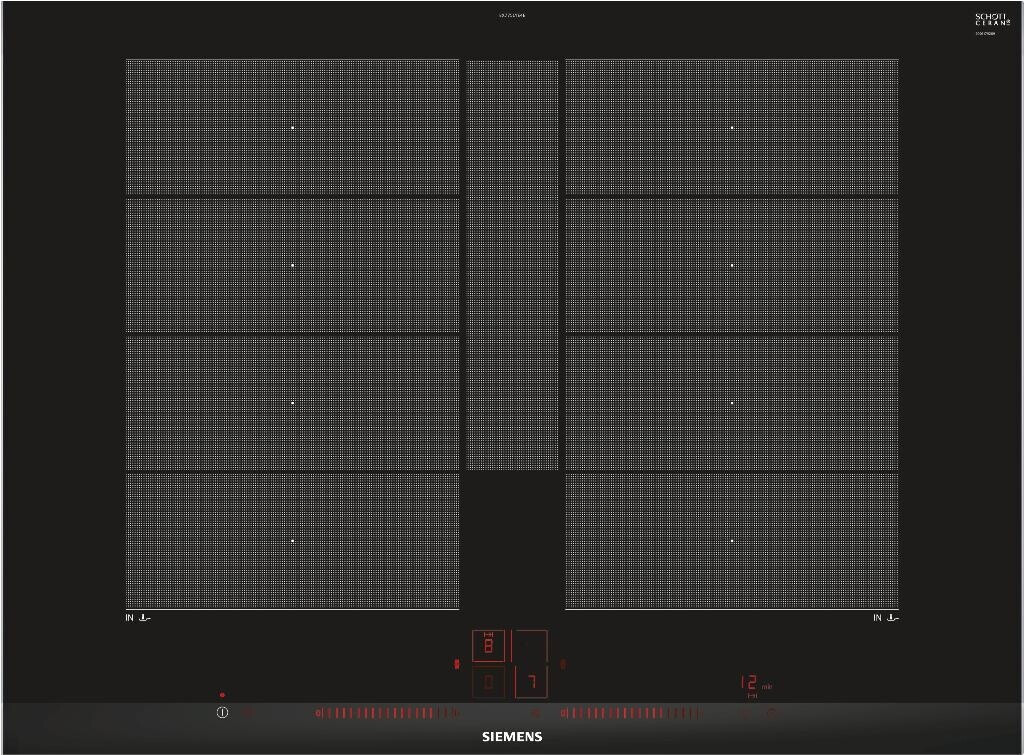Tap the red power indicator dot
This screenshot has height=755, width=1024.
coord(222,694)
